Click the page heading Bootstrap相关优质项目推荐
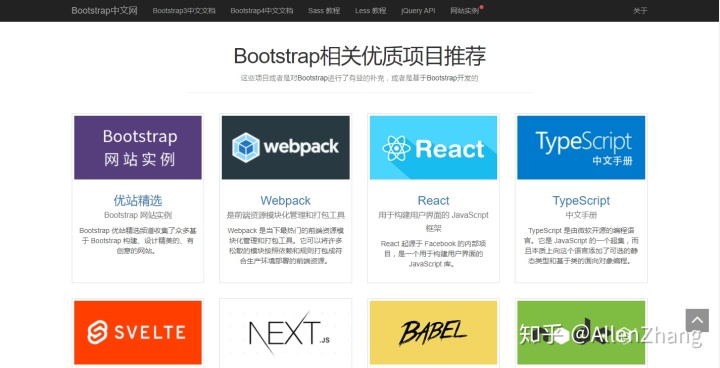The width and height of the screenshot is (720, 368). [360, 57]
